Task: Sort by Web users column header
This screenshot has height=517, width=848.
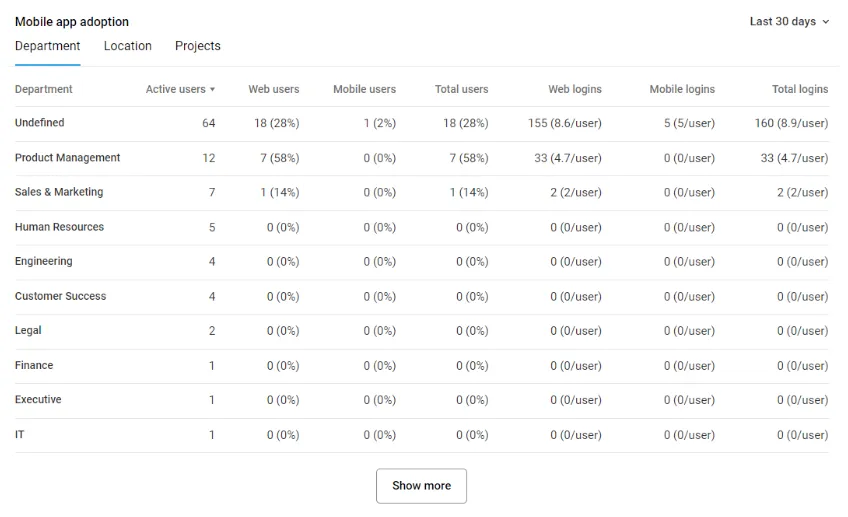Action: (273, 89)
